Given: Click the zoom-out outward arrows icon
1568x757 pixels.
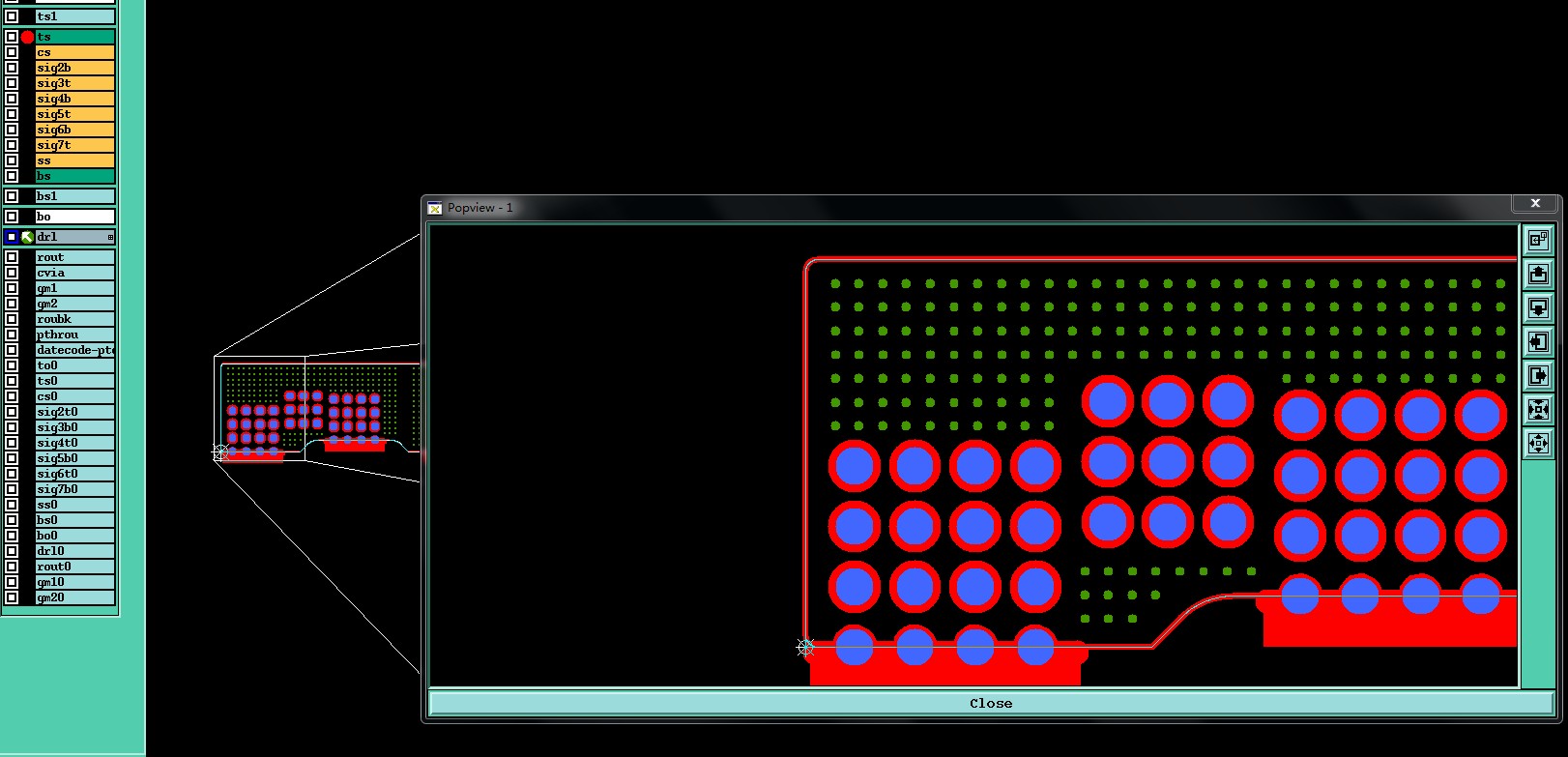Looking at the screenshot, I should point(1537,444).
